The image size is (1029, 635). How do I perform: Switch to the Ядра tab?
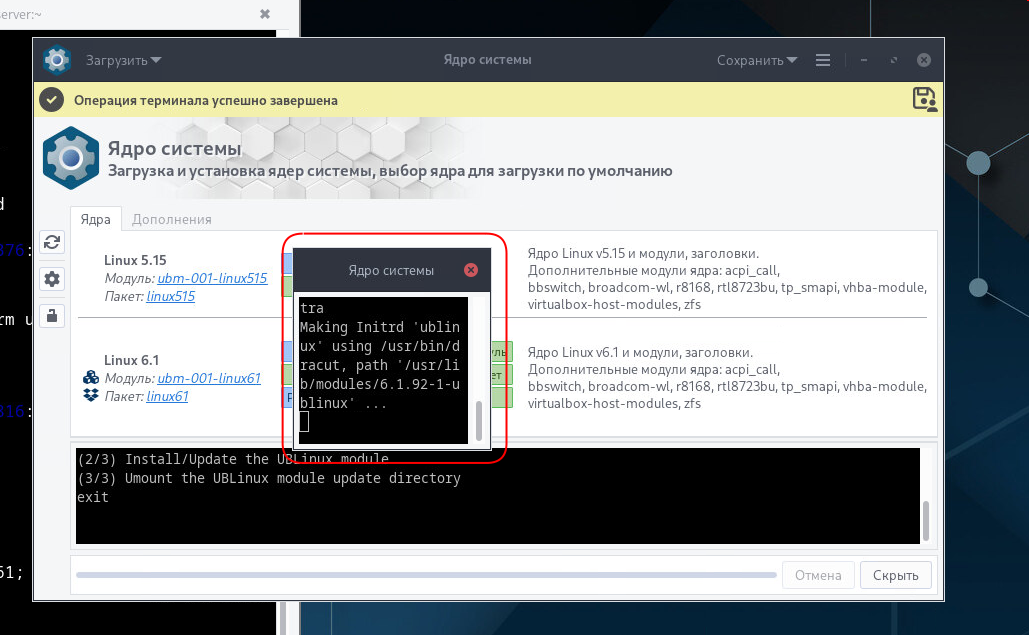[x=95, y=219]
